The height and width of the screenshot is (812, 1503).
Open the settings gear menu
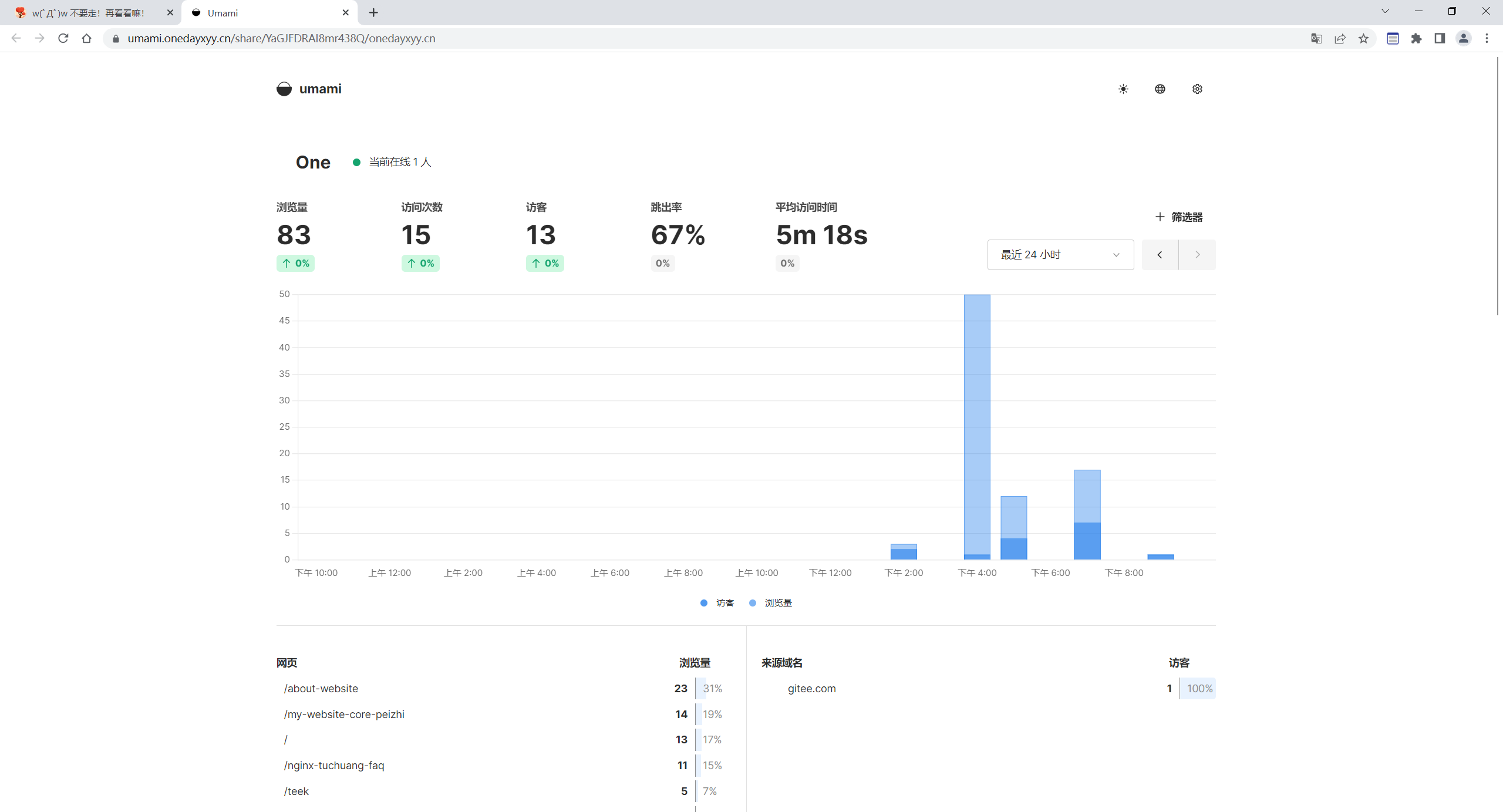[x=1197, y=89]
